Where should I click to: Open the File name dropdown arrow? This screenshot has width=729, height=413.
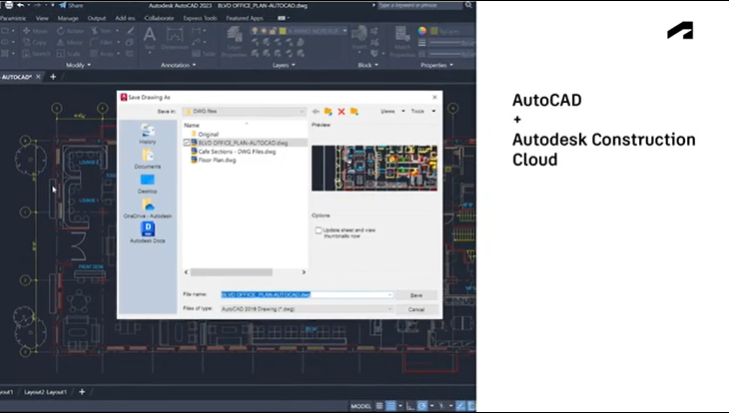point(389,295)
